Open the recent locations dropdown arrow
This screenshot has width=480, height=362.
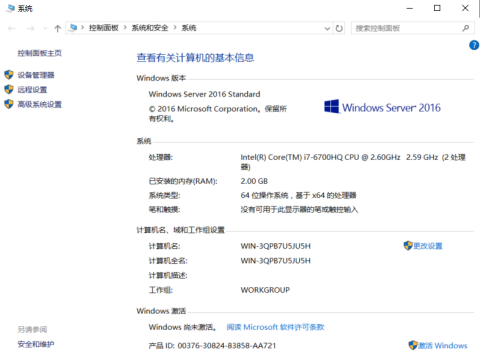click(x=45, y=29)
